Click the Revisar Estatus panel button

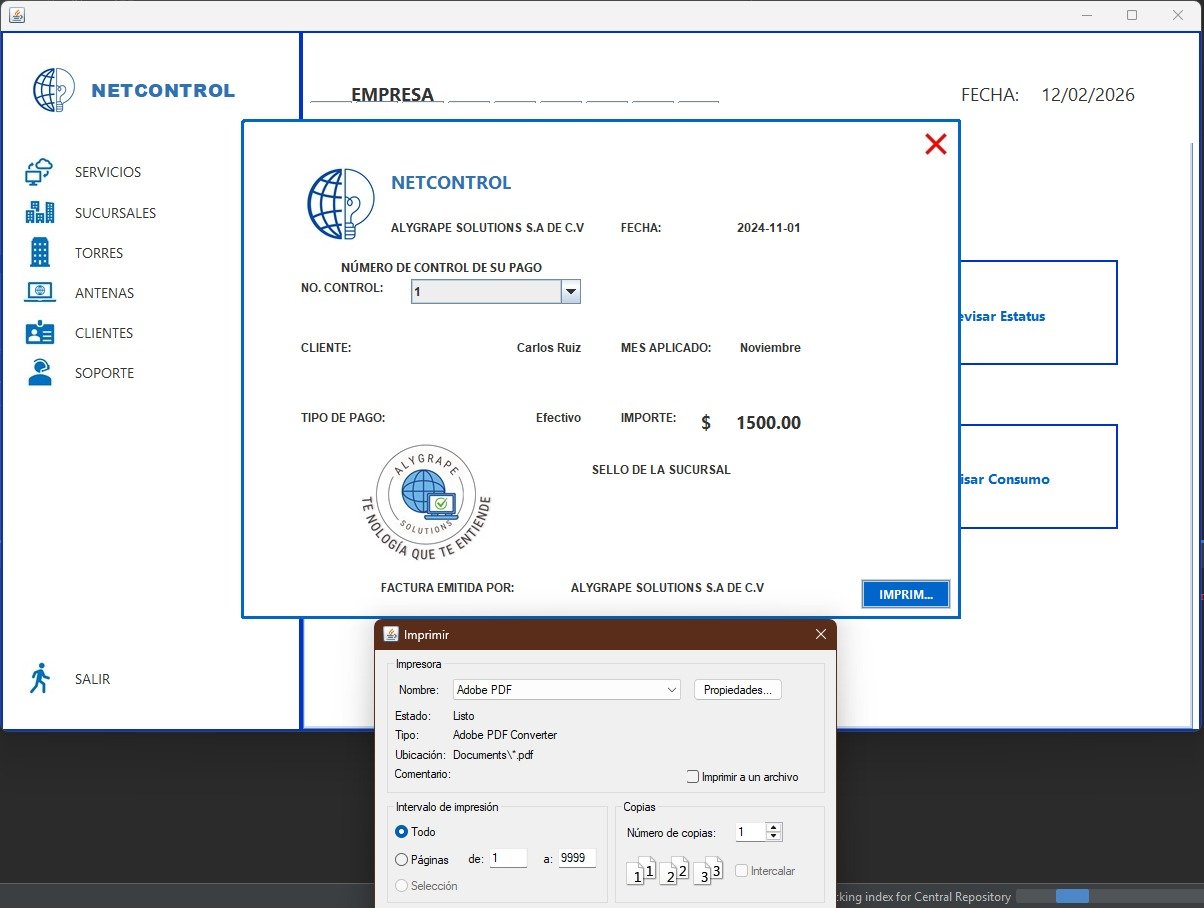1037,312
